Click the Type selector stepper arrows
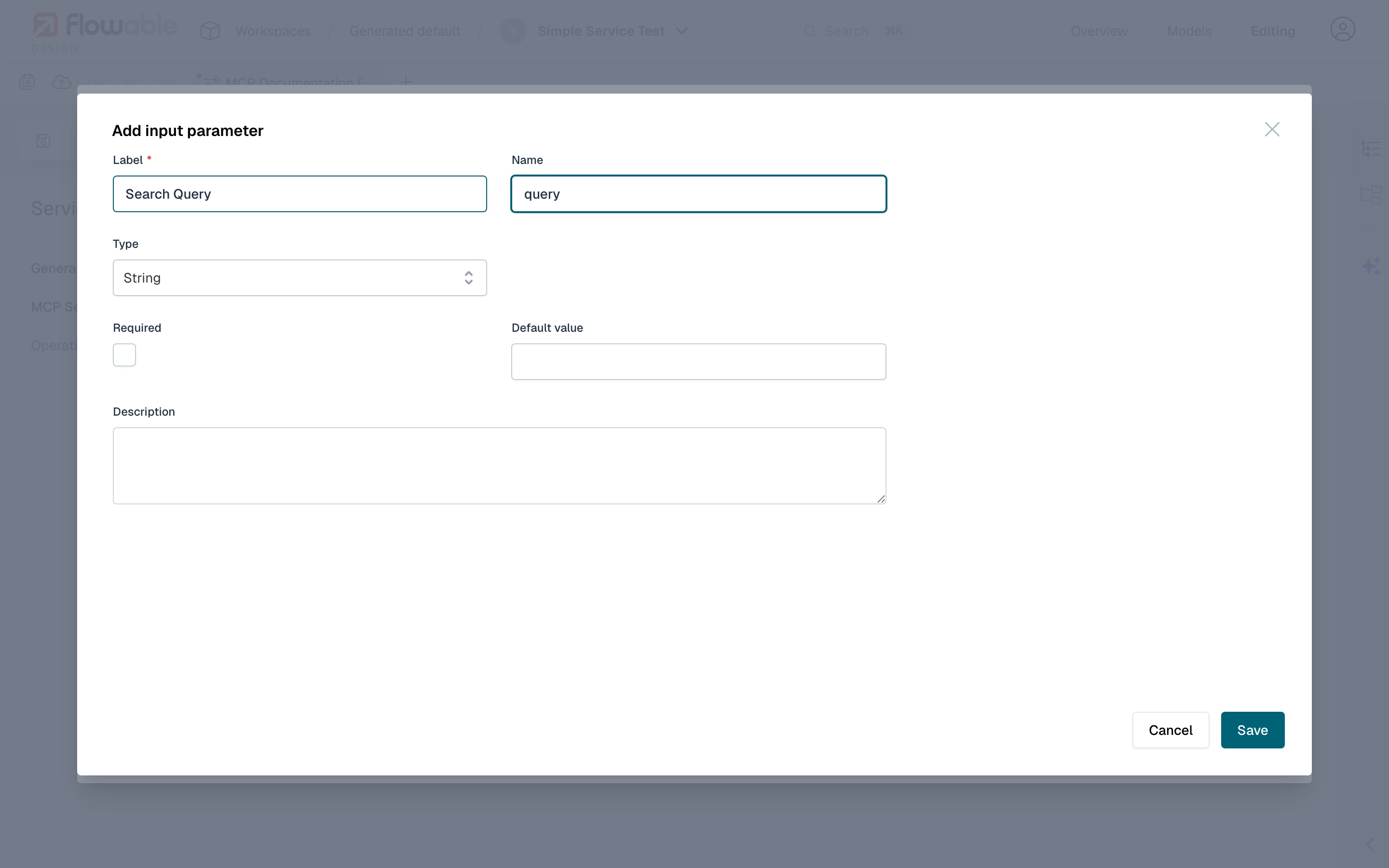1389x868 pixels. [x=468, y=277]
